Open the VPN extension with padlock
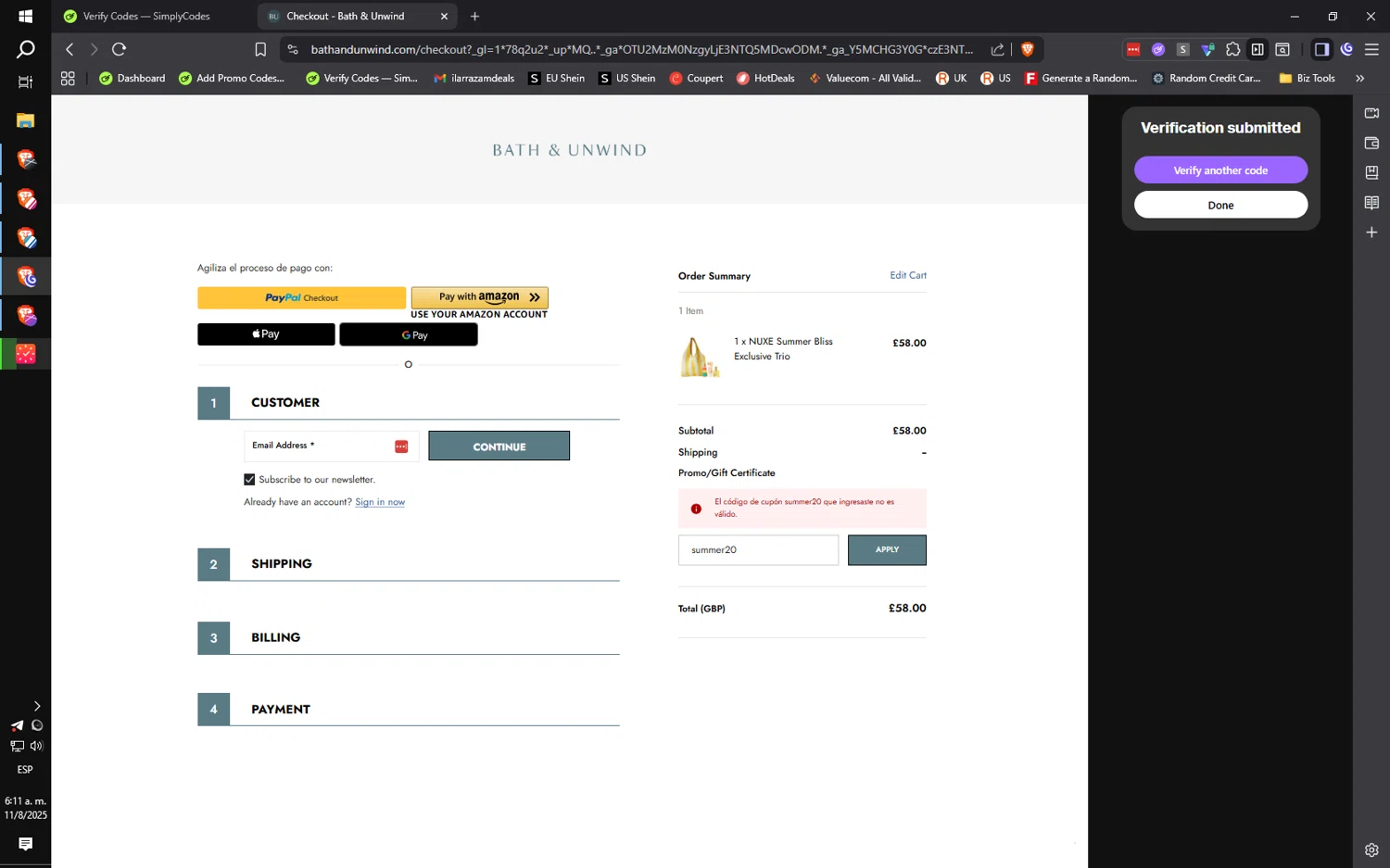 pos(1207,49)
